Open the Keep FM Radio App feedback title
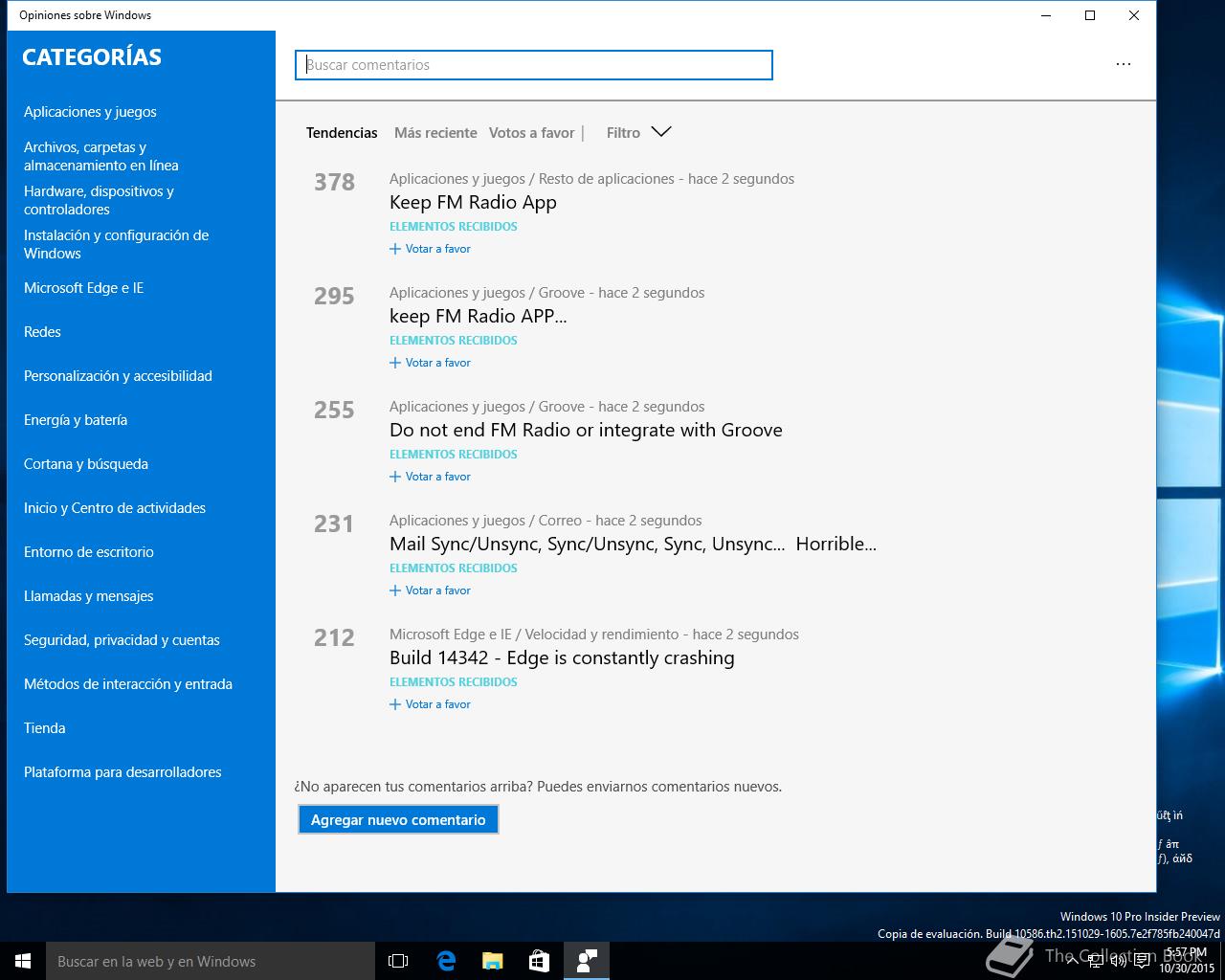 click(x=473, y=203)
